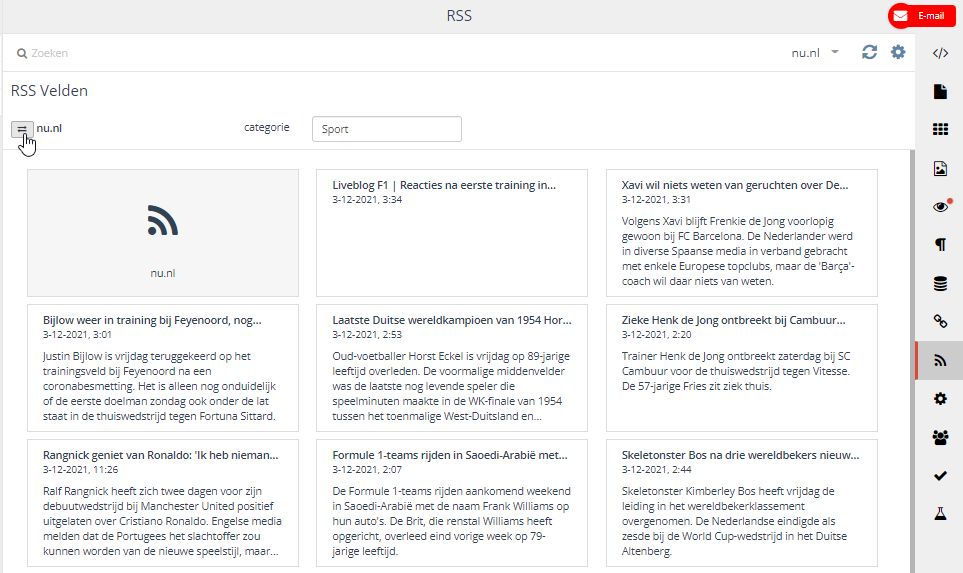Open the code view sidebar icon
This screenshot has height=573, width=963.
coord(939,54)
